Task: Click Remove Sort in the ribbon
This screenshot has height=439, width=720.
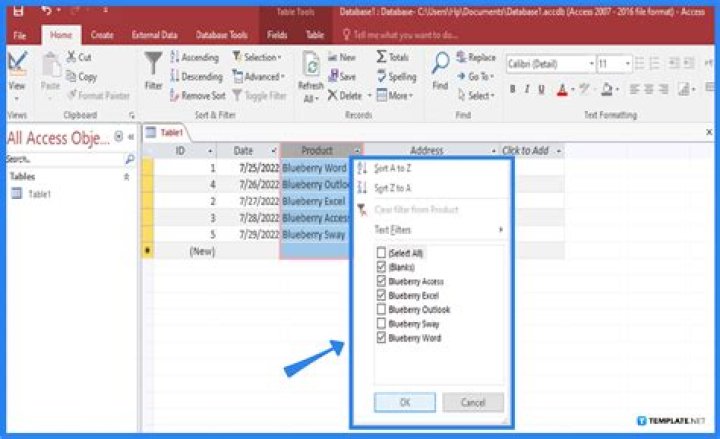Action: tap(197, 96)
